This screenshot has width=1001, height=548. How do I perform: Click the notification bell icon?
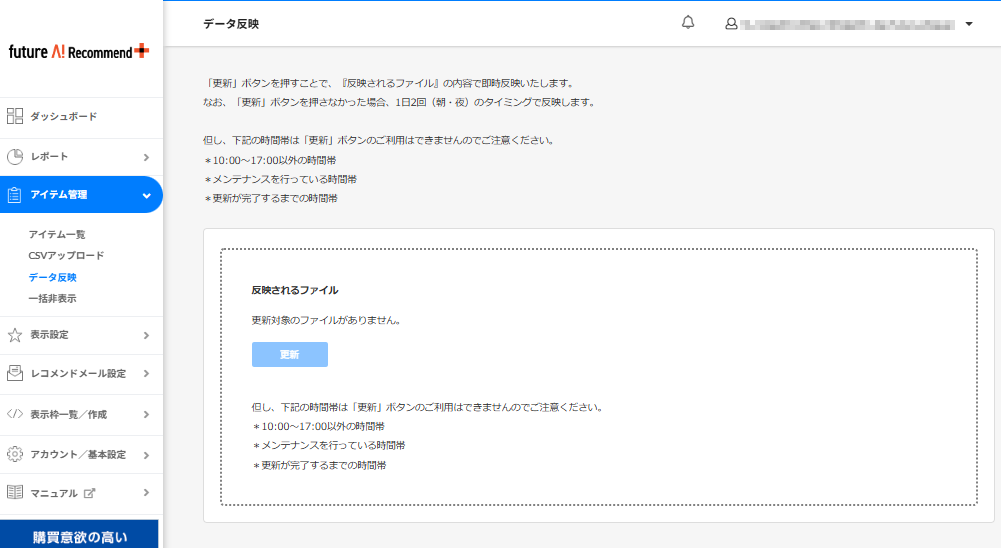[688, 23]
